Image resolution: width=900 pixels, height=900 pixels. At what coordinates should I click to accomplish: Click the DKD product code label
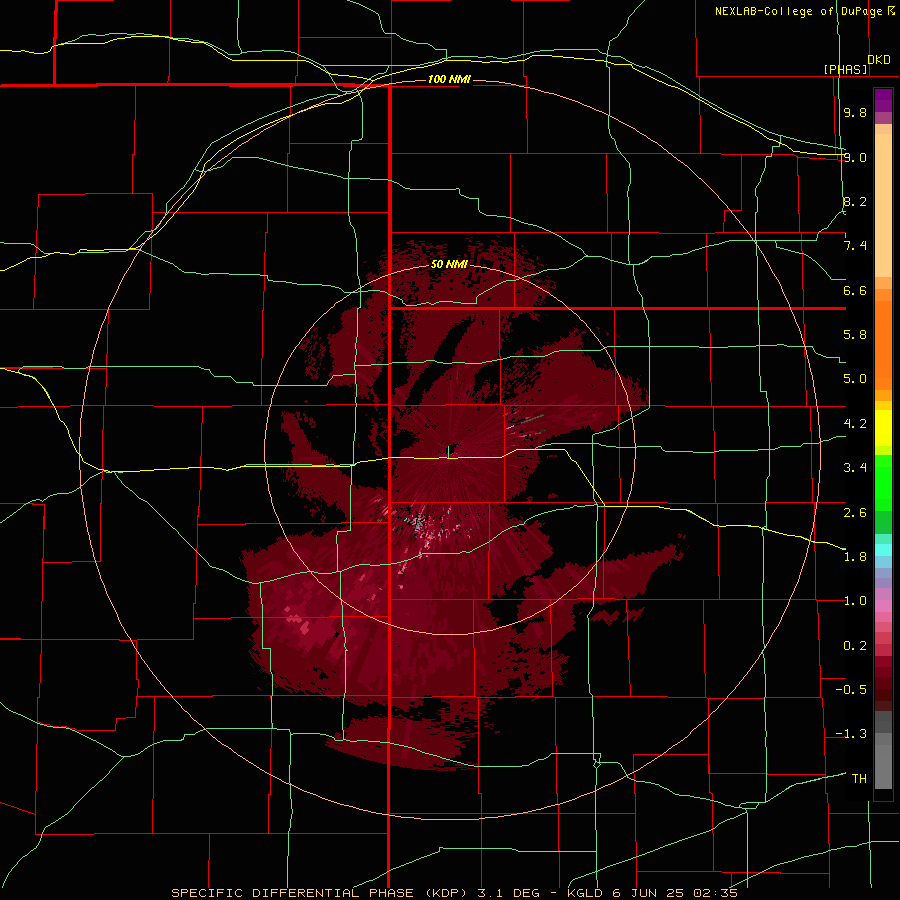(879, 60)
